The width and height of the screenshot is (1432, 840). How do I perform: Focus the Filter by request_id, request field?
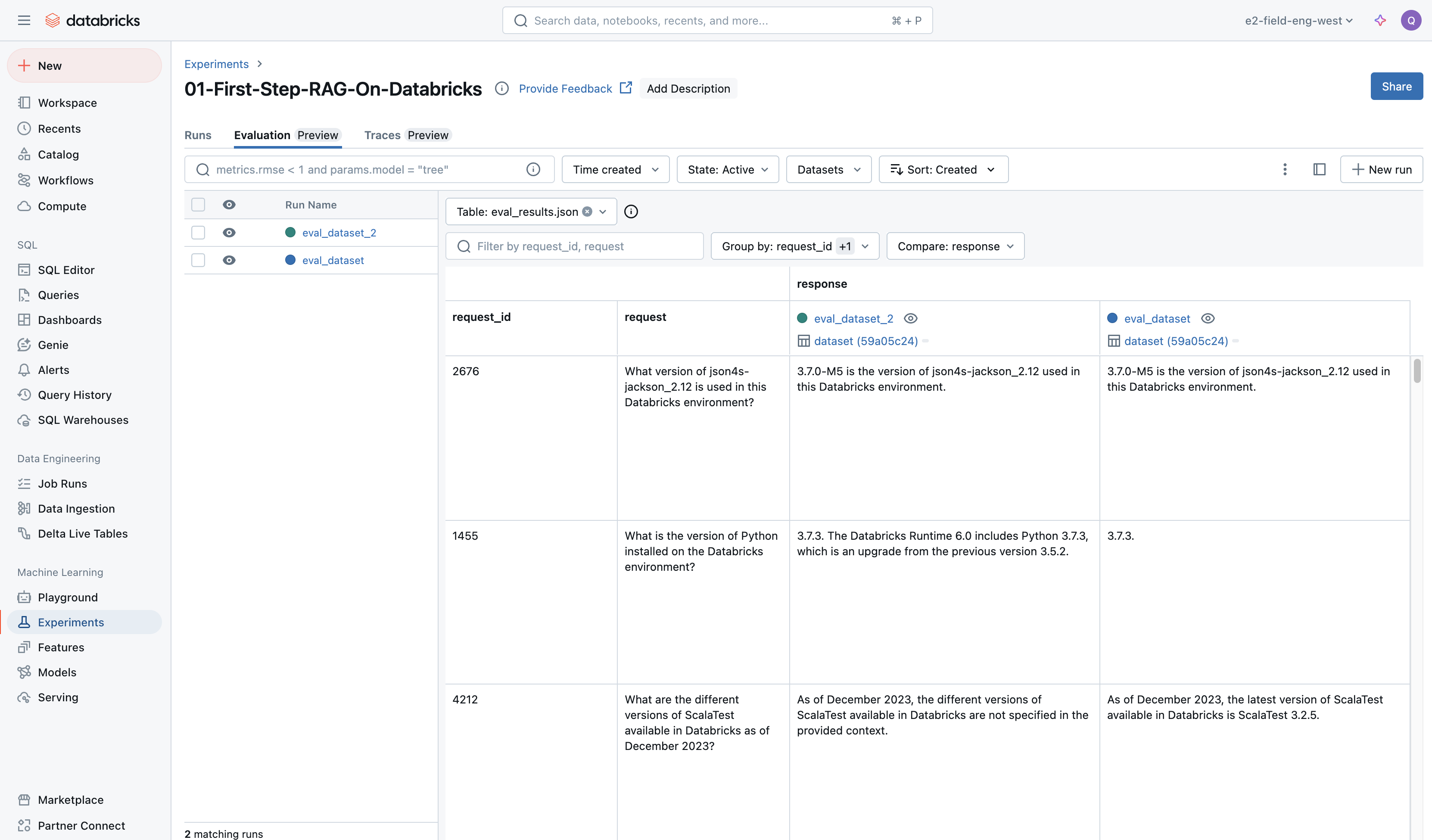pos(574,246)
